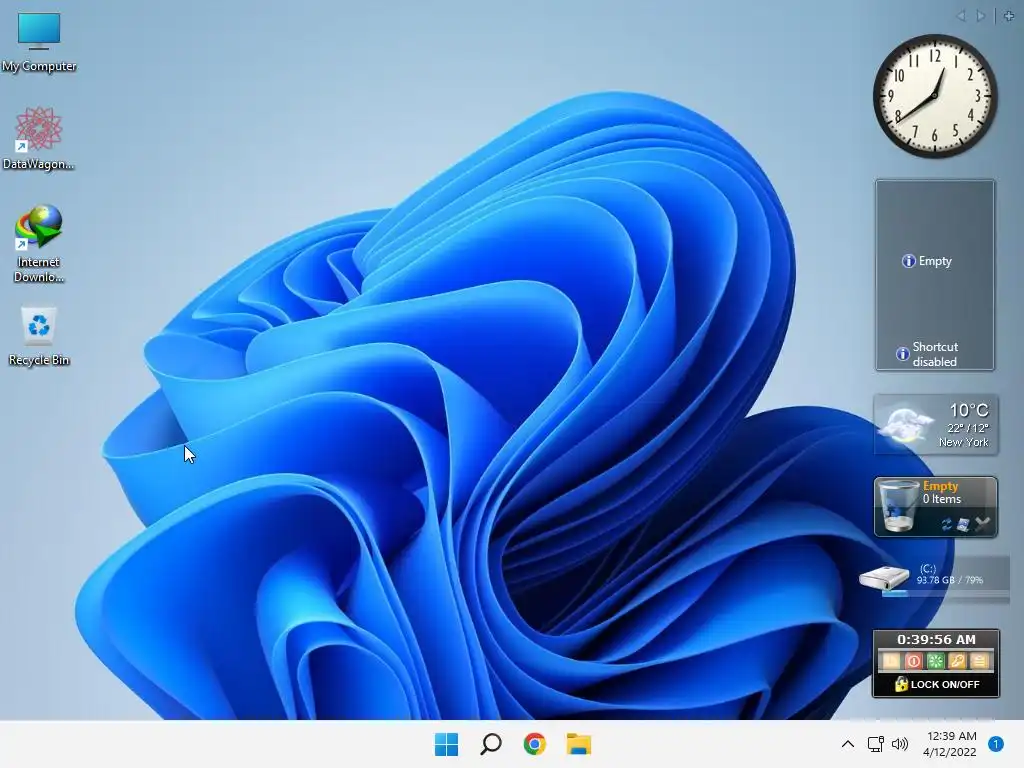Click the orange key button in lock gadget
This screenshot has width=1024, height=768.
pyautogui.click(x=957, y=661)
